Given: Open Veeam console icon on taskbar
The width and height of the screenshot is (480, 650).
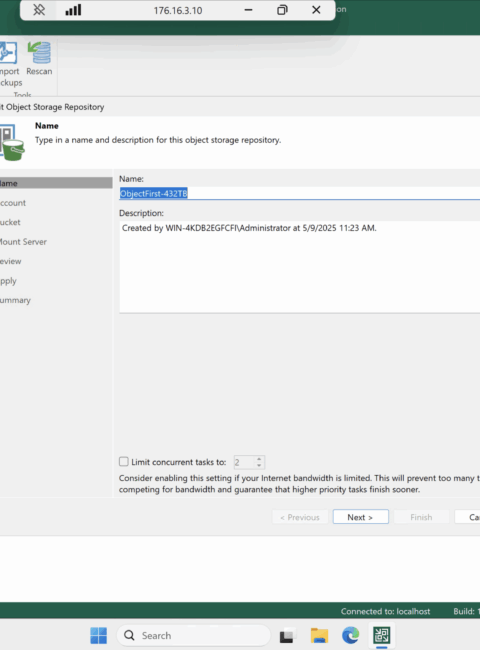Looking at the screenshot, I should pyautogui.click(x=381, y=635).
